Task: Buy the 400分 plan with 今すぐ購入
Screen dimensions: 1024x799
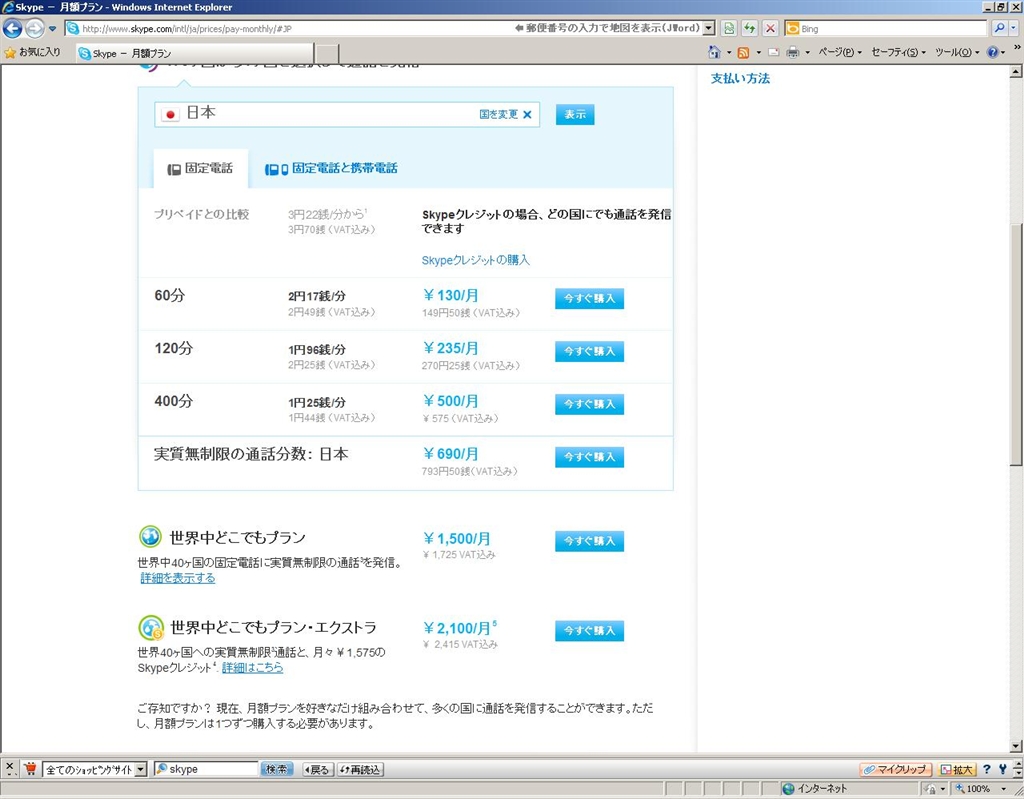Action: click(589, 404)
